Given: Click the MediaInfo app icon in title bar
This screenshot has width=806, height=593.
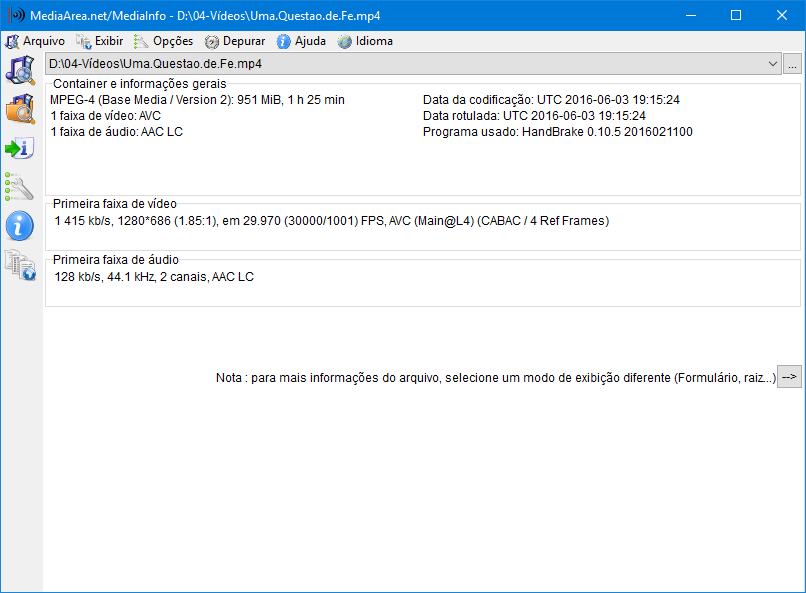Looking at the screenshot, I should pyautogui.click(x=16, y=15).
